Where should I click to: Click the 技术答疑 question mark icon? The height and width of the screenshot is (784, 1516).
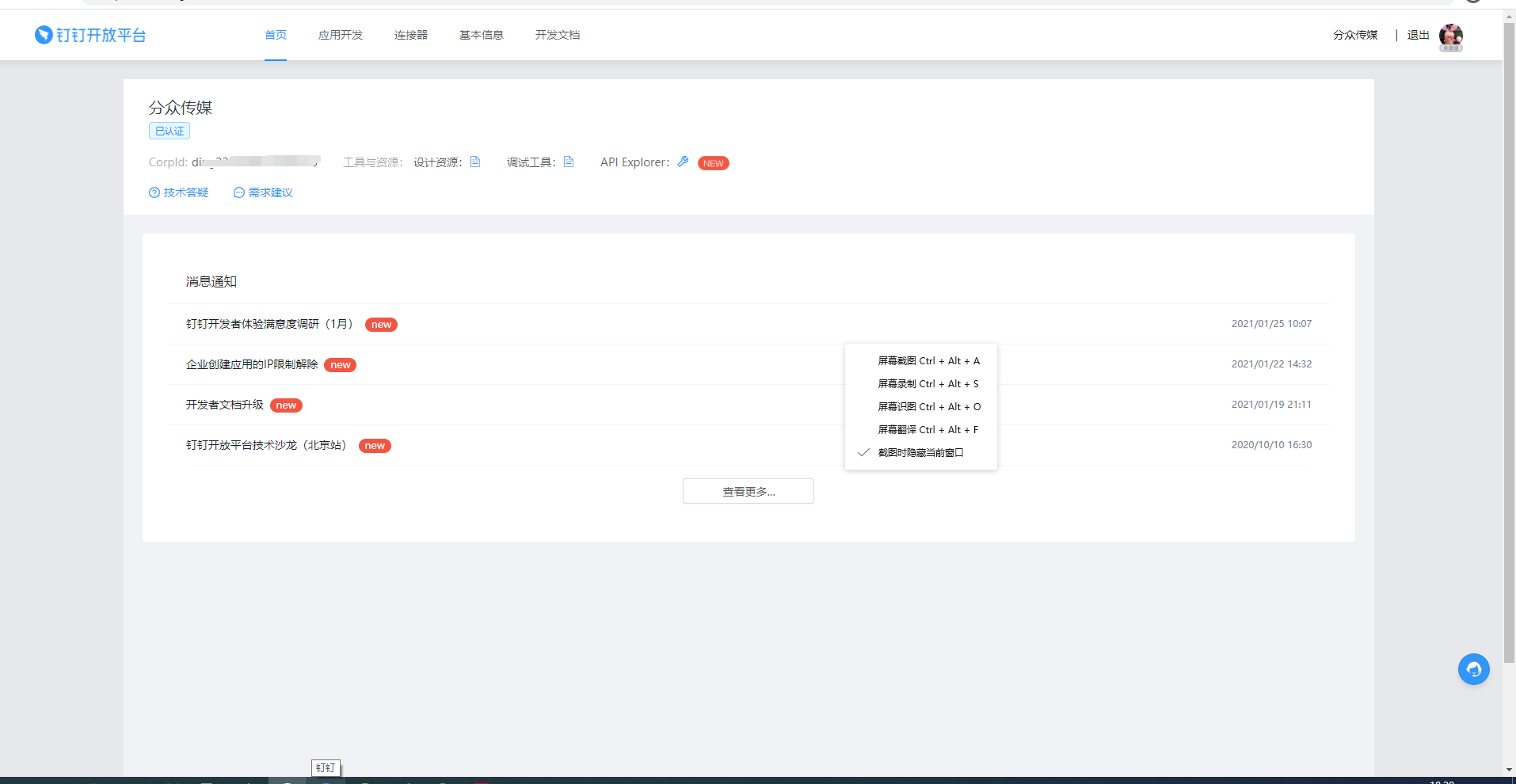point(154,192)
